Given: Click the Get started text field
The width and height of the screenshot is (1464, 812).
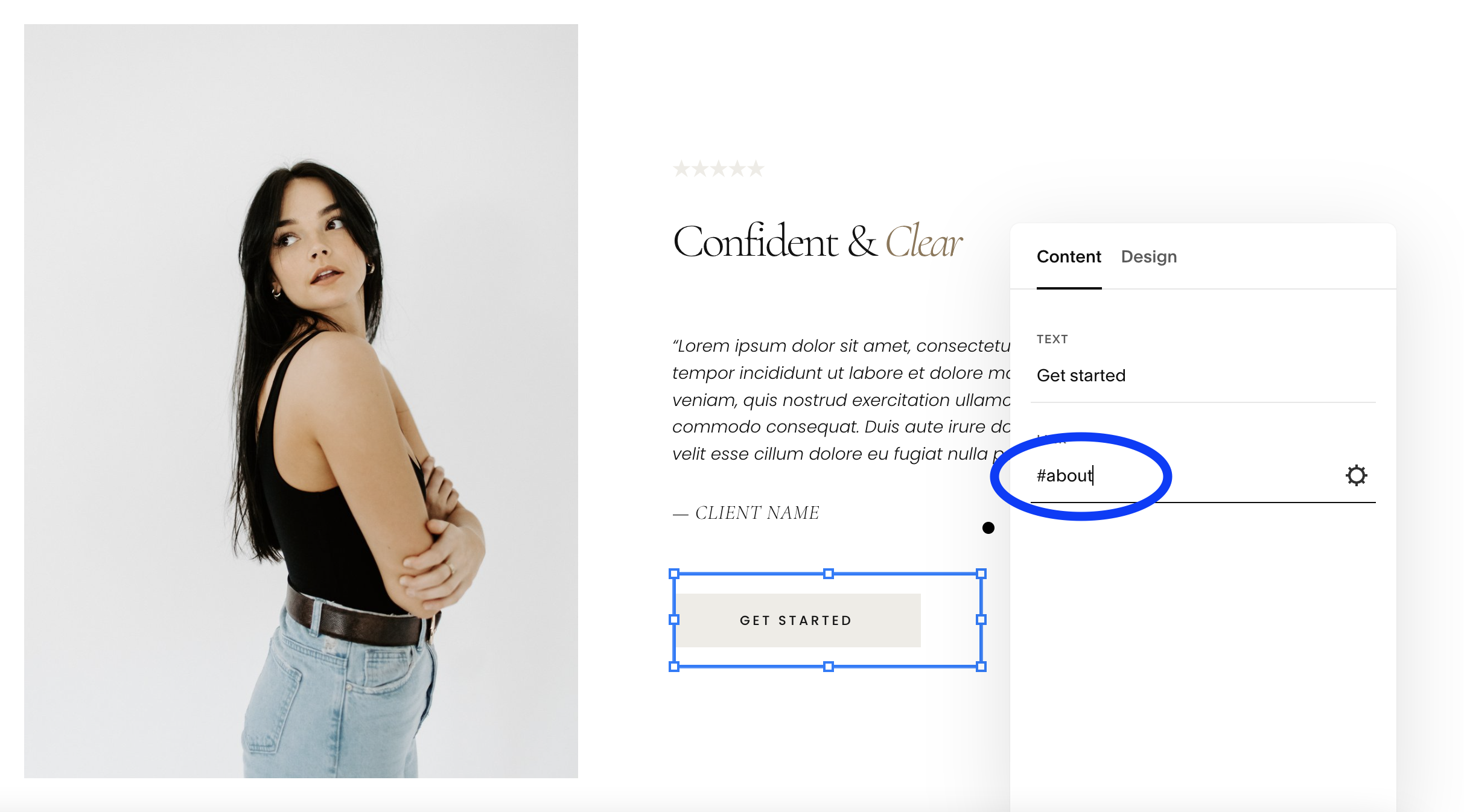Looking at the screenshot, I should [x=1203, y=376].
